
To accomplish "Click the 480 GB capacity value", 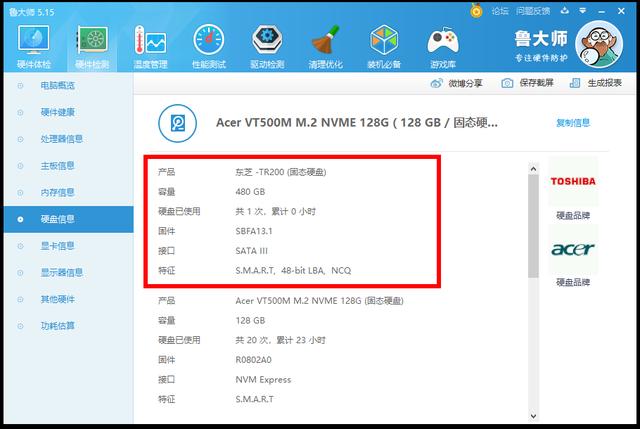I will coord(250,192).
